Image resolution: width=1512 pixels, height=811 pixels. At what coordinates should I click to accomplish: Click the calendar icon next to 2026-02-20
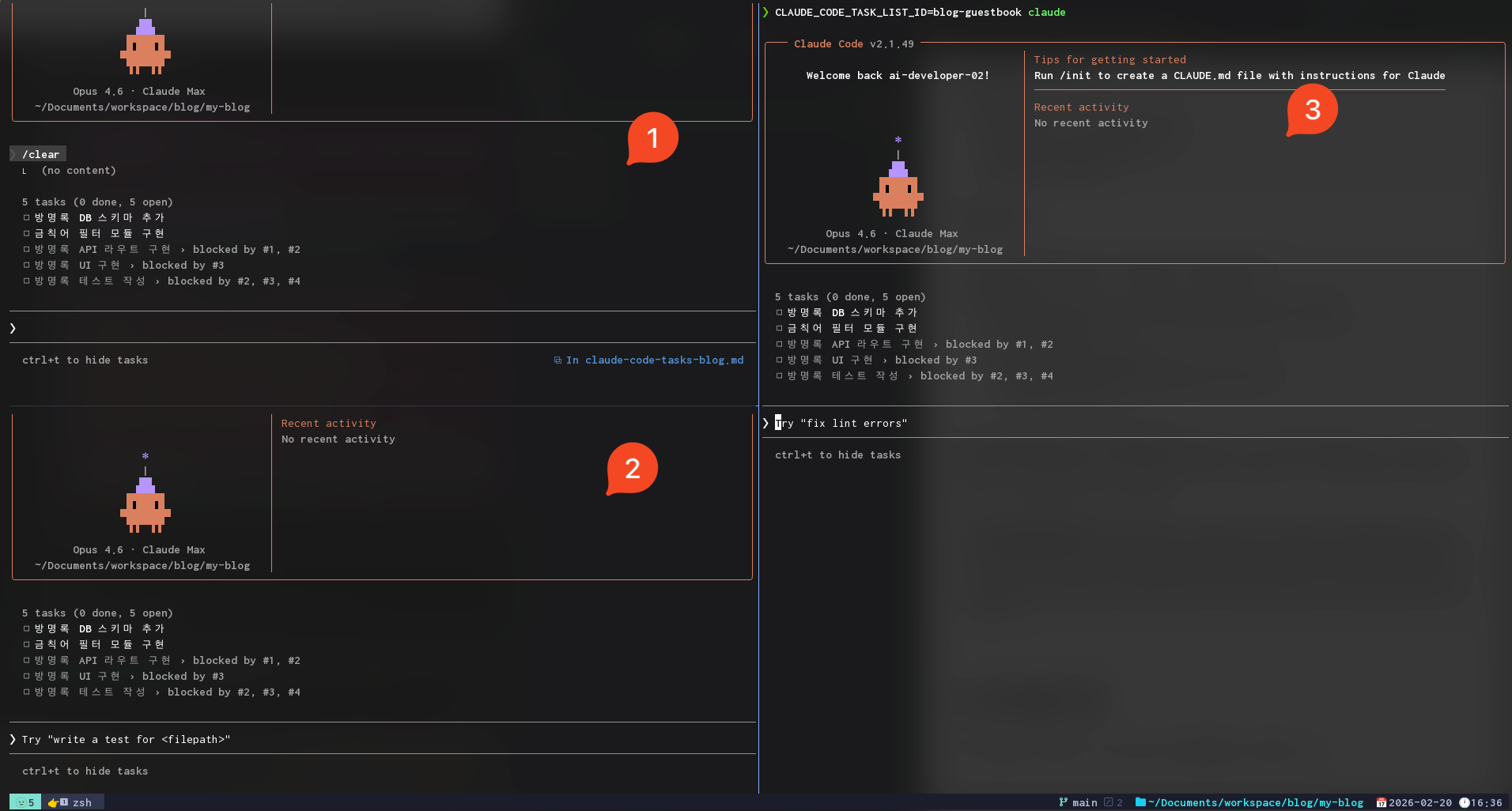[1383, 802]
